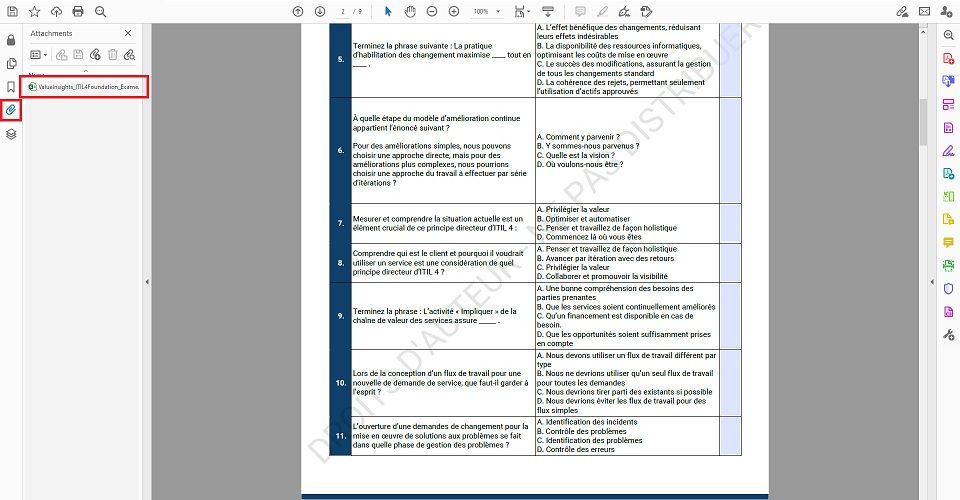Screen dimensions: 960x500
Task: Click the scrollbar up arrow
Action: (923, 31)
